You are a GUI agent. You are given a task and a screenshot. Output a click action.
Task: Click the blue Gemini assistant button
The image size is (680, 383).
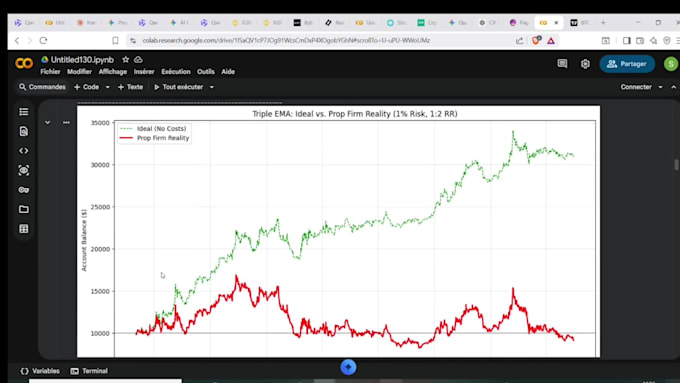348,367
